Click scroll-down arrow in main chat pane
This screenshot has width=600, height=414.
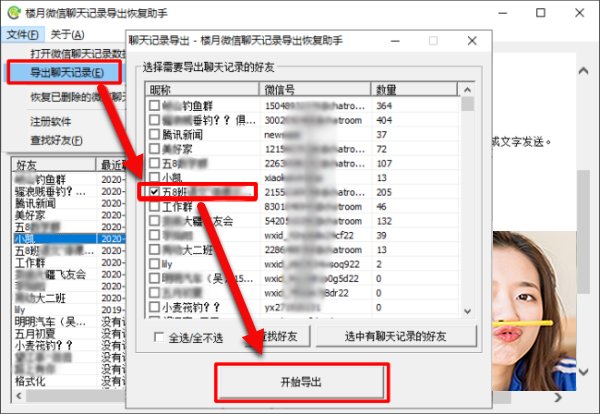point(584,371)
